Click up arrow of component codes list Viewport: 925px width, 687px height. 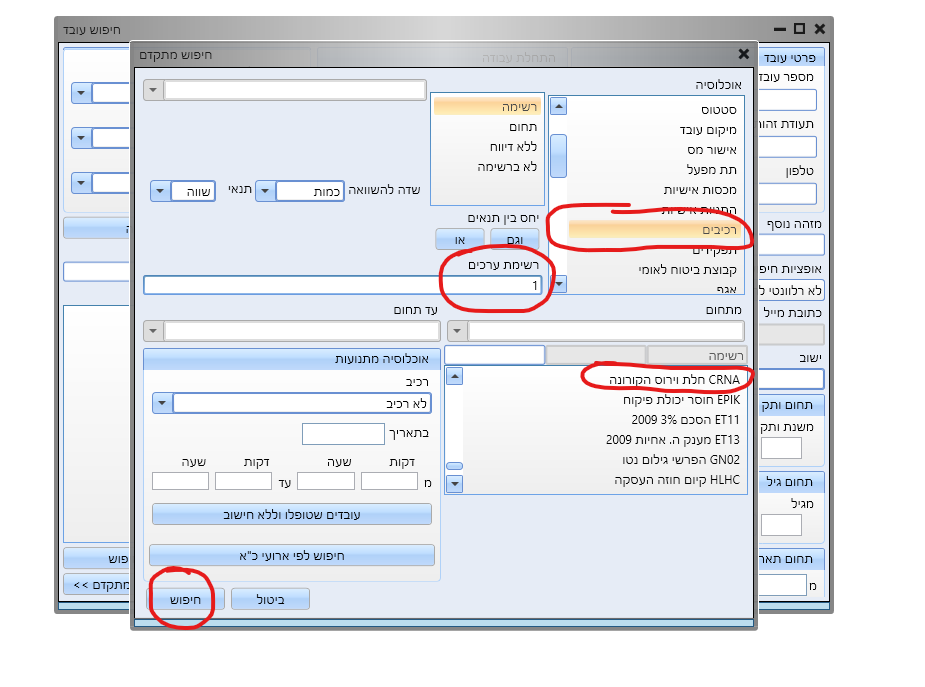click(x=454, y=377)
